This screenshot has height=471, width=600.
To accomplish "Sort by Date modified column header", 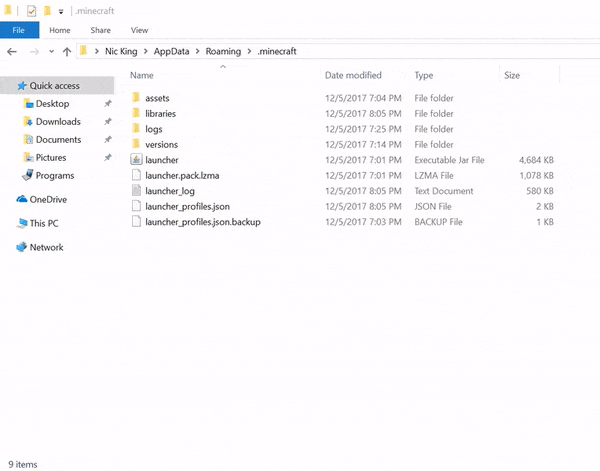I will coord(353,75).
